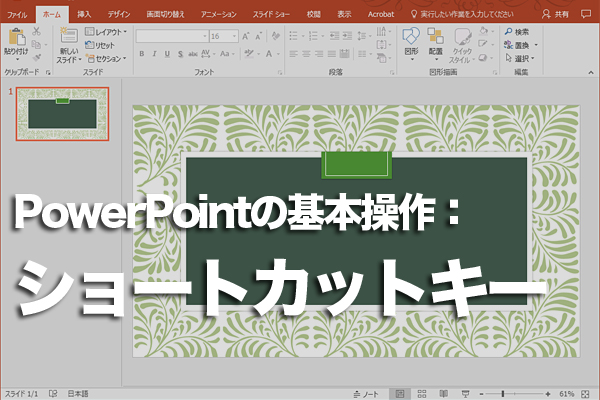Click the Format Painter brush icon

[x=37, y=58]
